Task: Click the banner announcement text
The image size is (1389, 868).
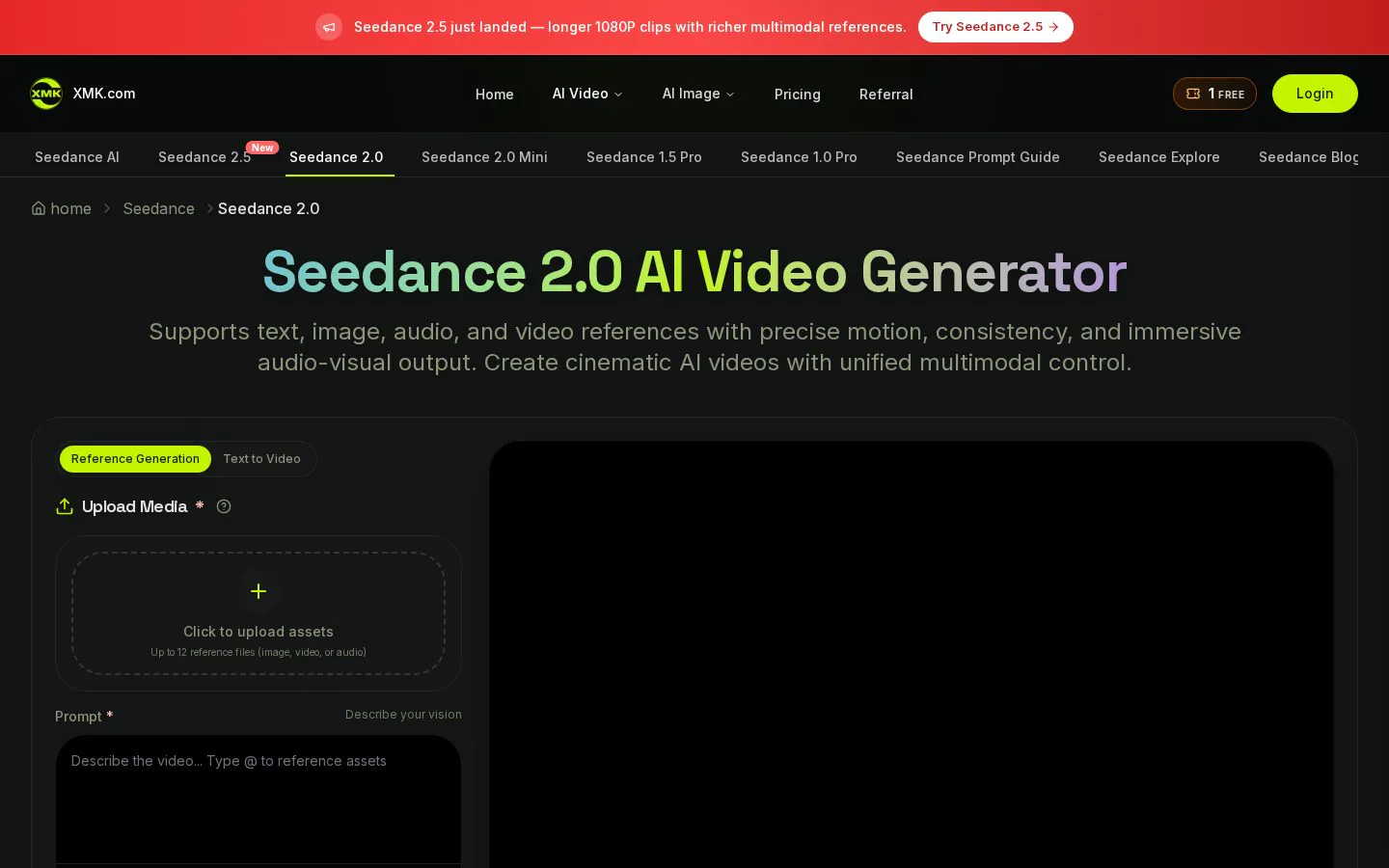Action: 630,27
